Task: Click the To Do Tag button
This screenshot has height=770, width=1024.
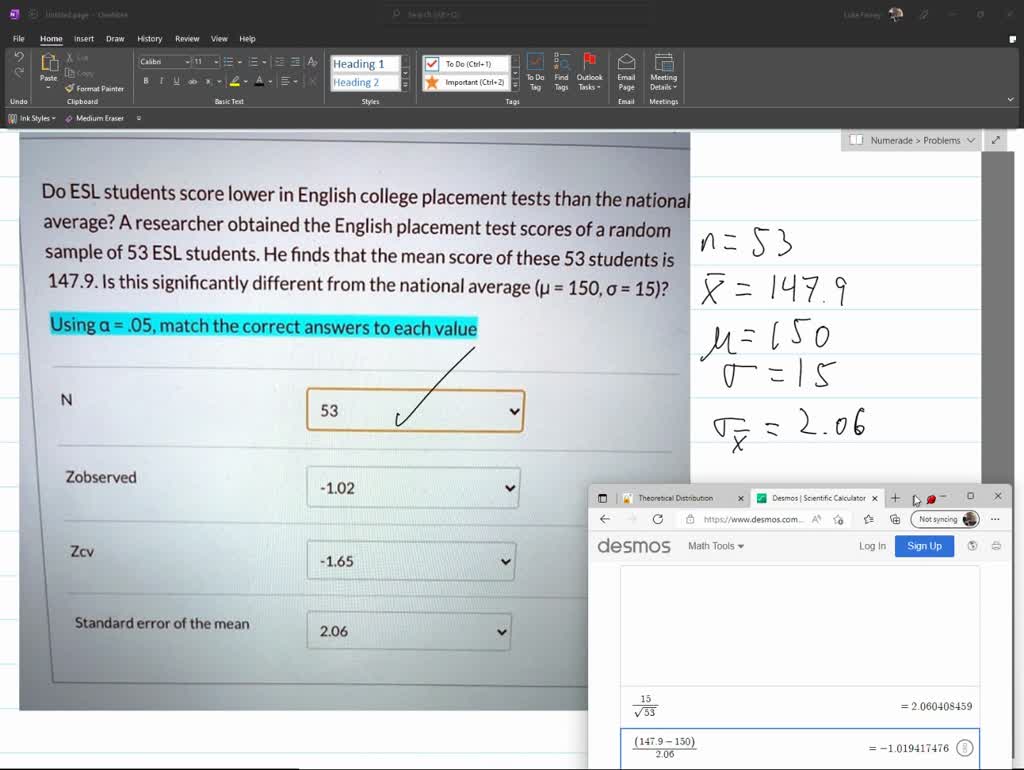Action: pyautogui.click(x=535, y=72)
